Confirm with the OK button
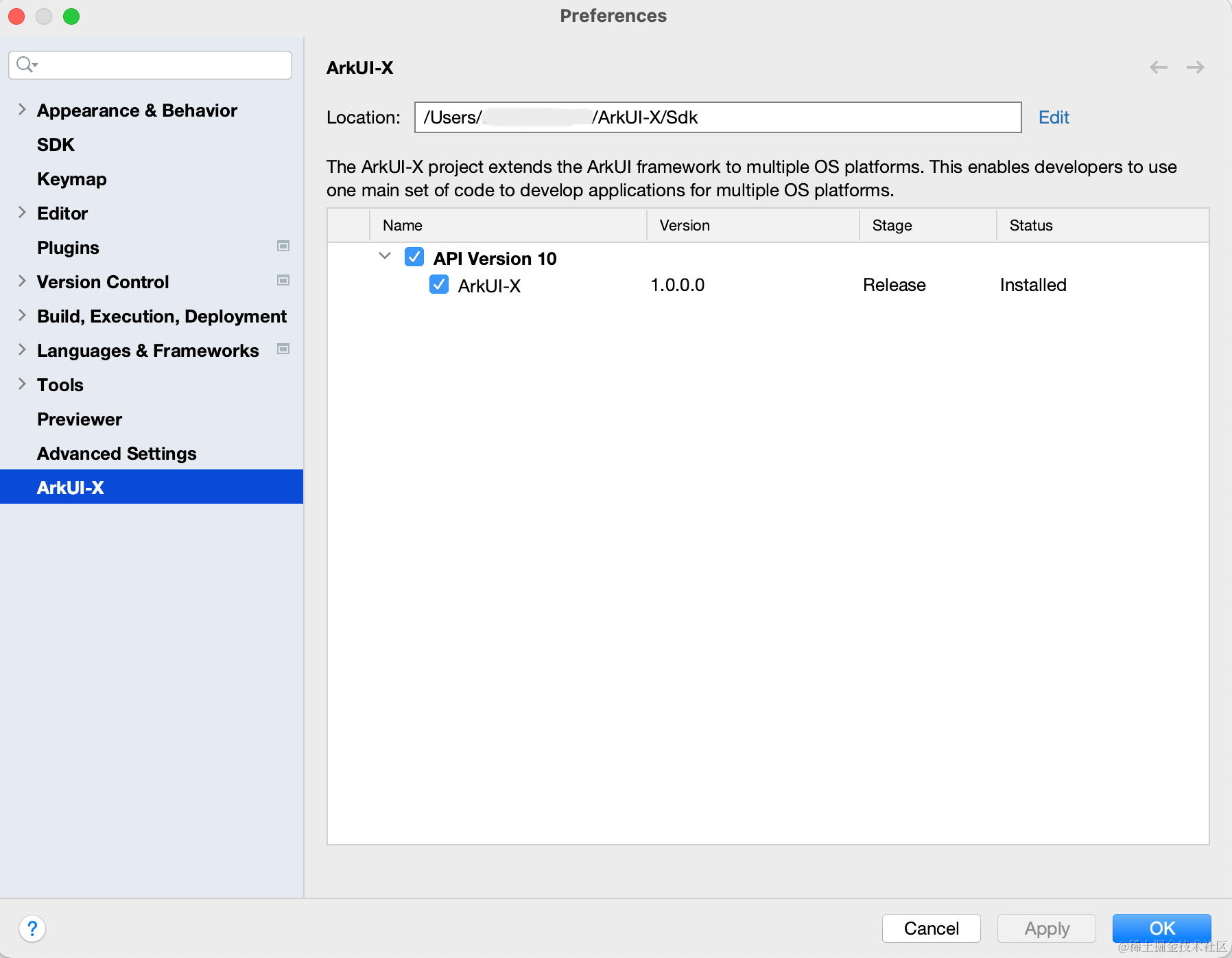1232x958 pixels. pos(1161,928)
